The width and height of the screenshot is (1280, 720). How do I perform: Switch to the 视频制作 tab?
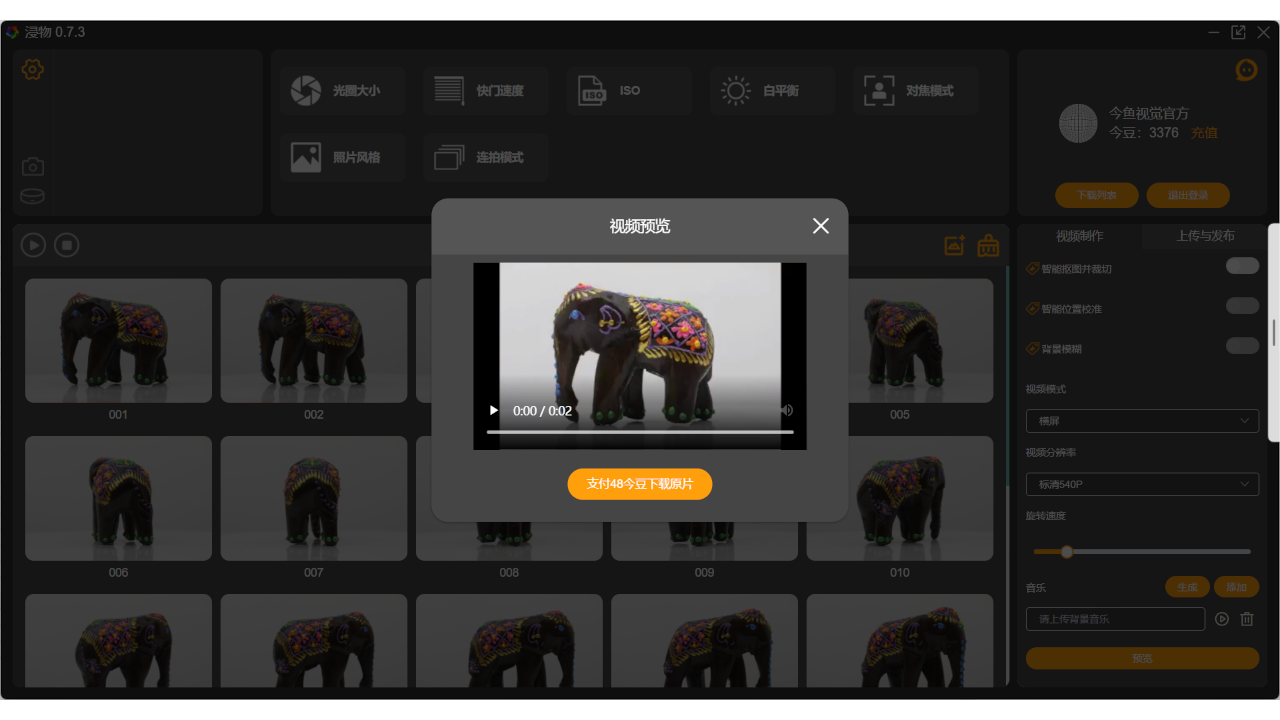[x=1079, y=236]
